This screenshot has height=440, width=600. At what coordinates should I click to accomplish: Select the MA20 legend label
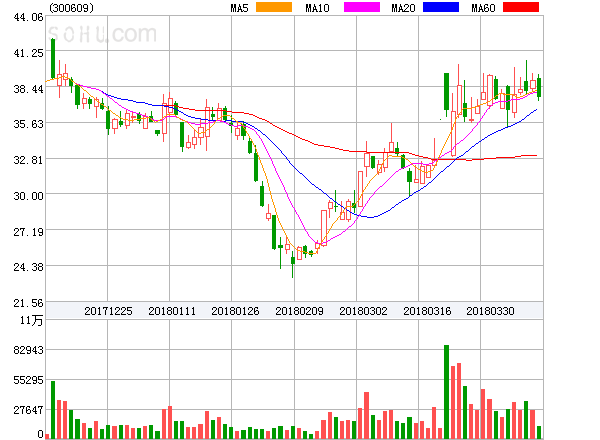click(403, 8)
